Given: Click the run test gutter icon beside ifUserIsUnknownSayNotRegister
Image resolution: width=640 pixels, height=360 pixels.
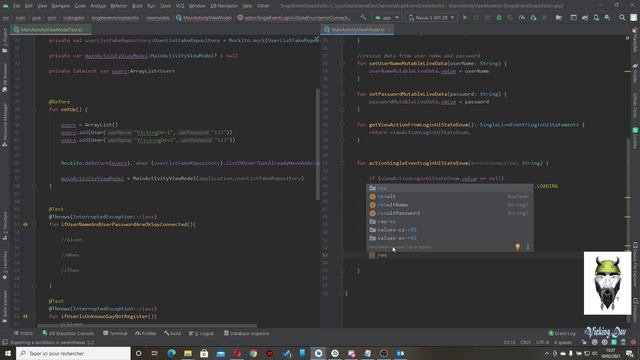Looking at the screenshot, I should (25, 316).
